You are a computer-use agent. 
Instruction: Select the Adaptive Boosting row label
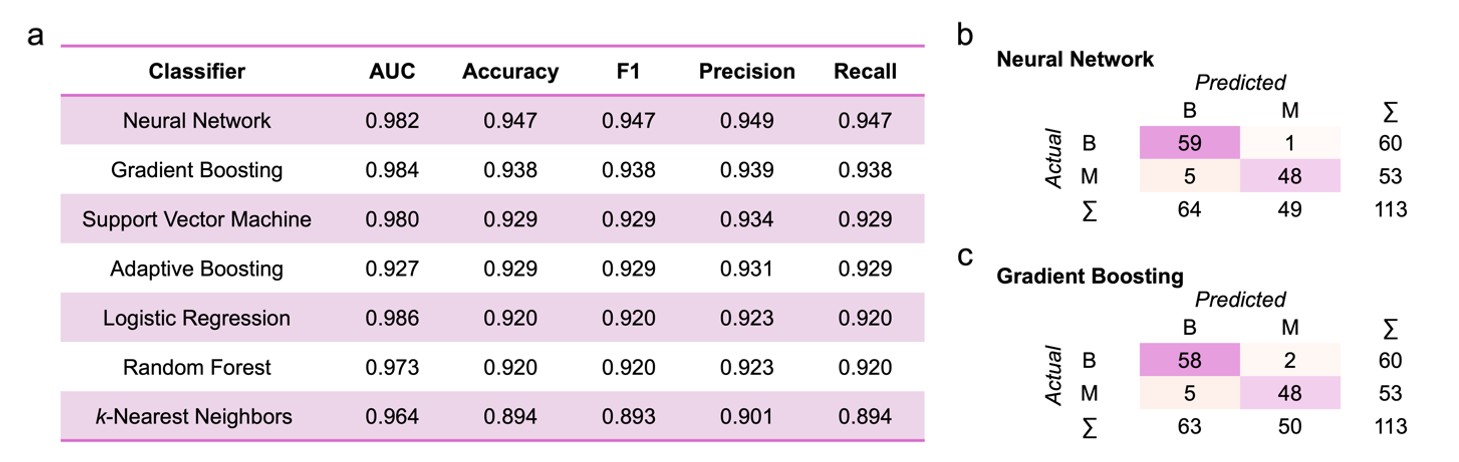click(197, 269)
